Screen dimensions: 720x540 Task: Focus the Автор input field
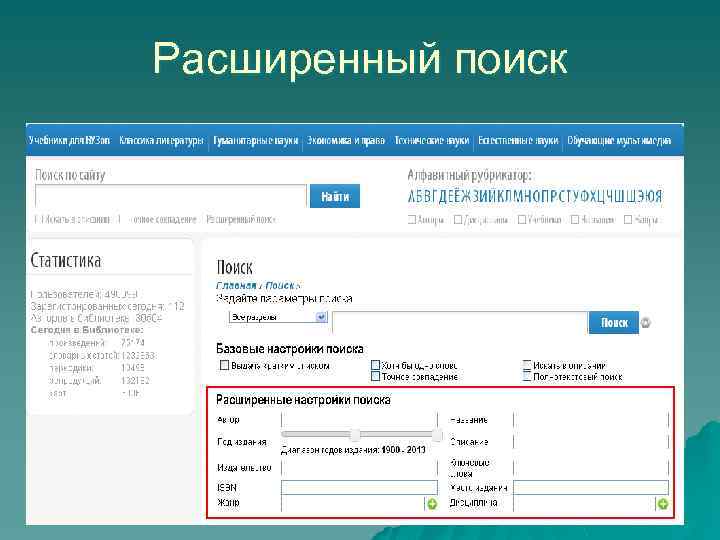[360, 420]
